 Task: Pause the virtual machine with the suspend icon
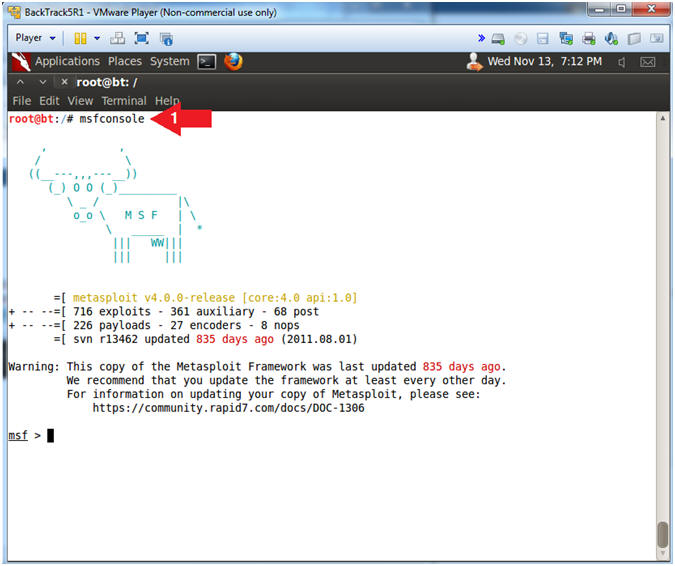80,39
